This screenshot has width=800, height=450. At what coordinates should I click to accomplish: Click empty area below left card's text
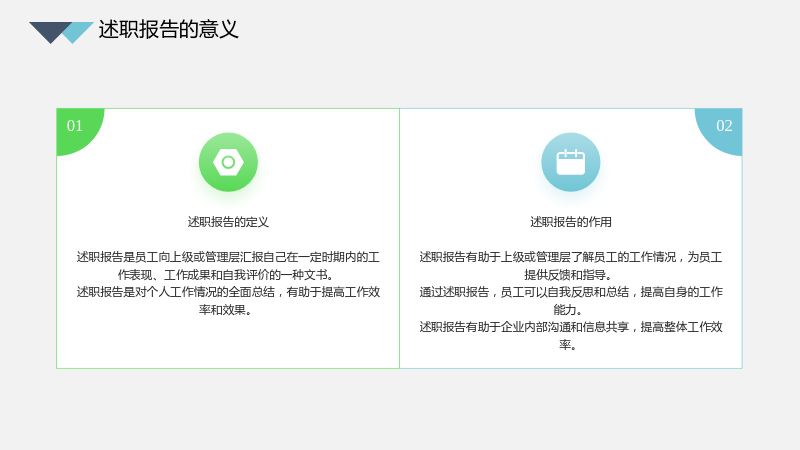[x=228, y=342]
